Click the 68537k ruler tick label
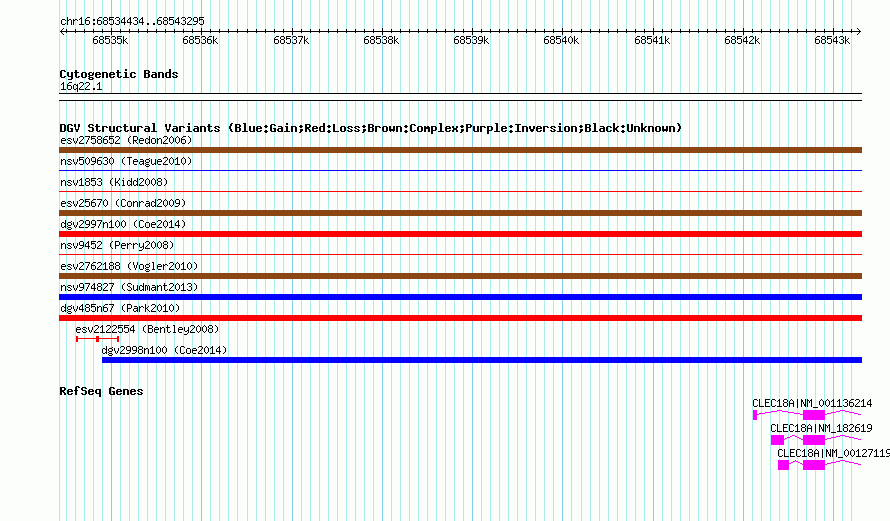Viewport: 890px width, 521px height. (291, 40)
